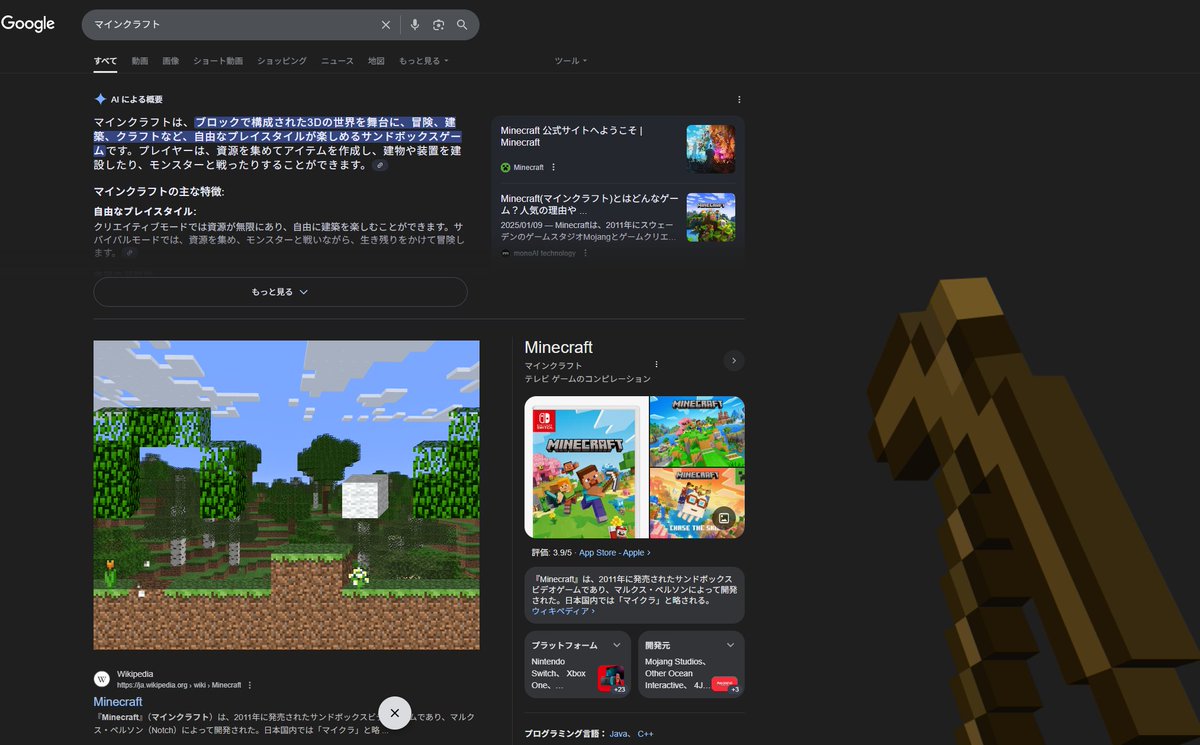Open the knowledge panel three-dot menu

click(x=656, y=364)
